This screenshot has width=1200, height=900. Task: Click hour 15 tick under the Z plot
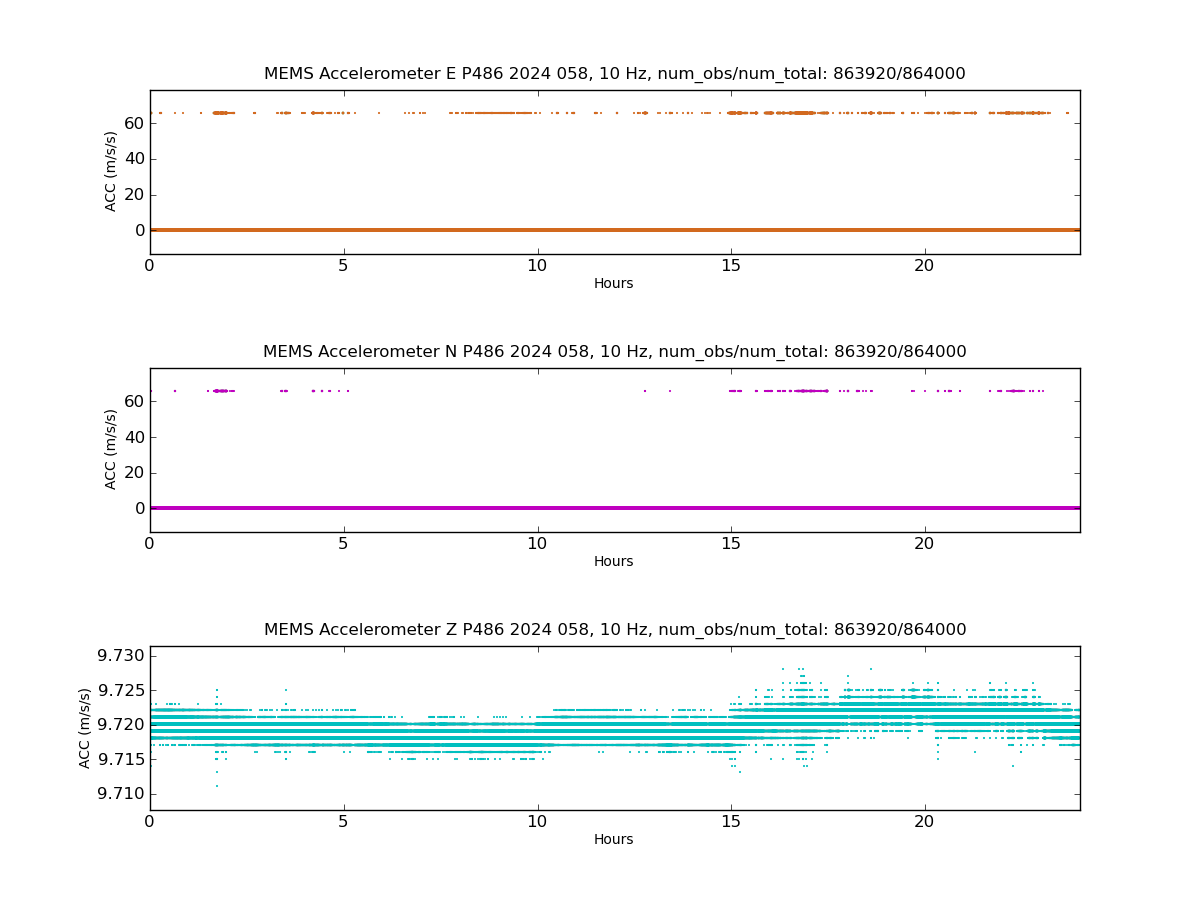tap(731, 822)
